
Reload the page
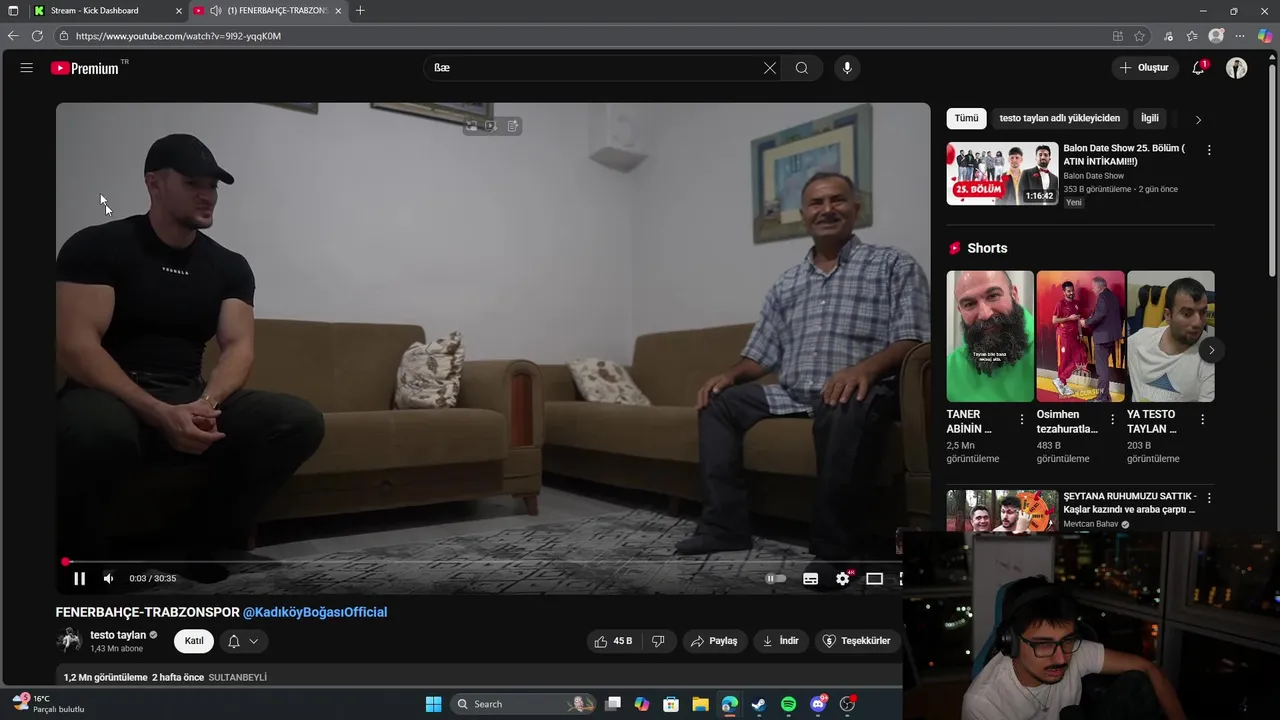click(x=37, y=36)
